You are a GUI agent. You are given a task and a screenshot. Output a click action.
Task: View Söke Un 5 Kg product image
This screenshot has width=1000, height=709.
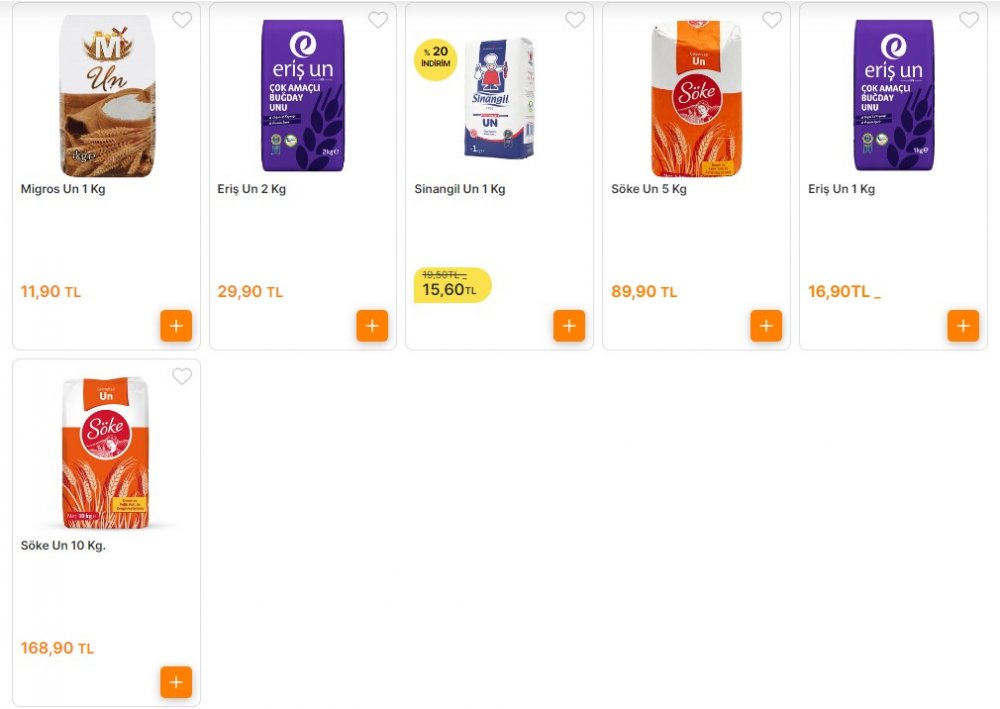point(696,98)
